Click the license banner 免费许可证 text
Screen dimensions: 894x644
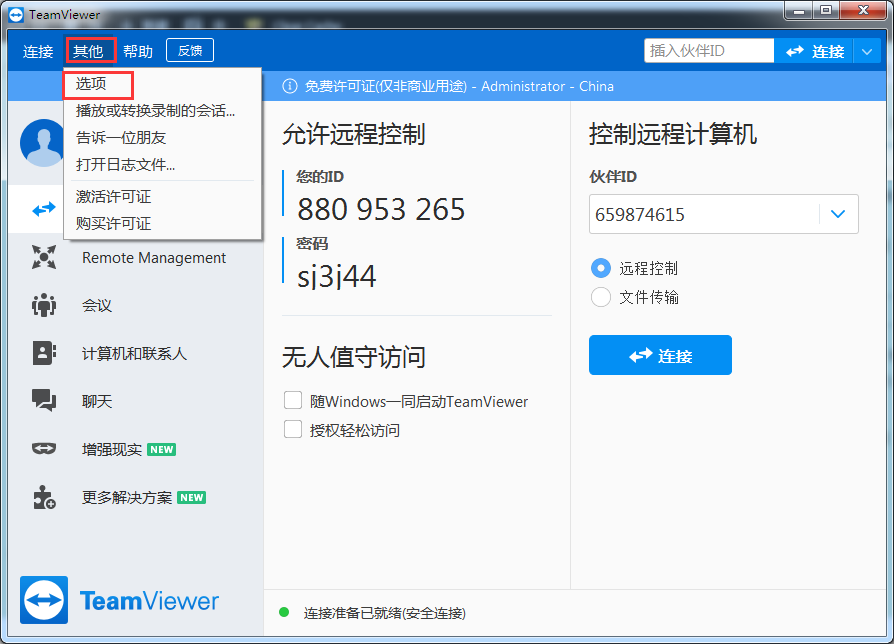pyautogui.click(x=385, y=87)
